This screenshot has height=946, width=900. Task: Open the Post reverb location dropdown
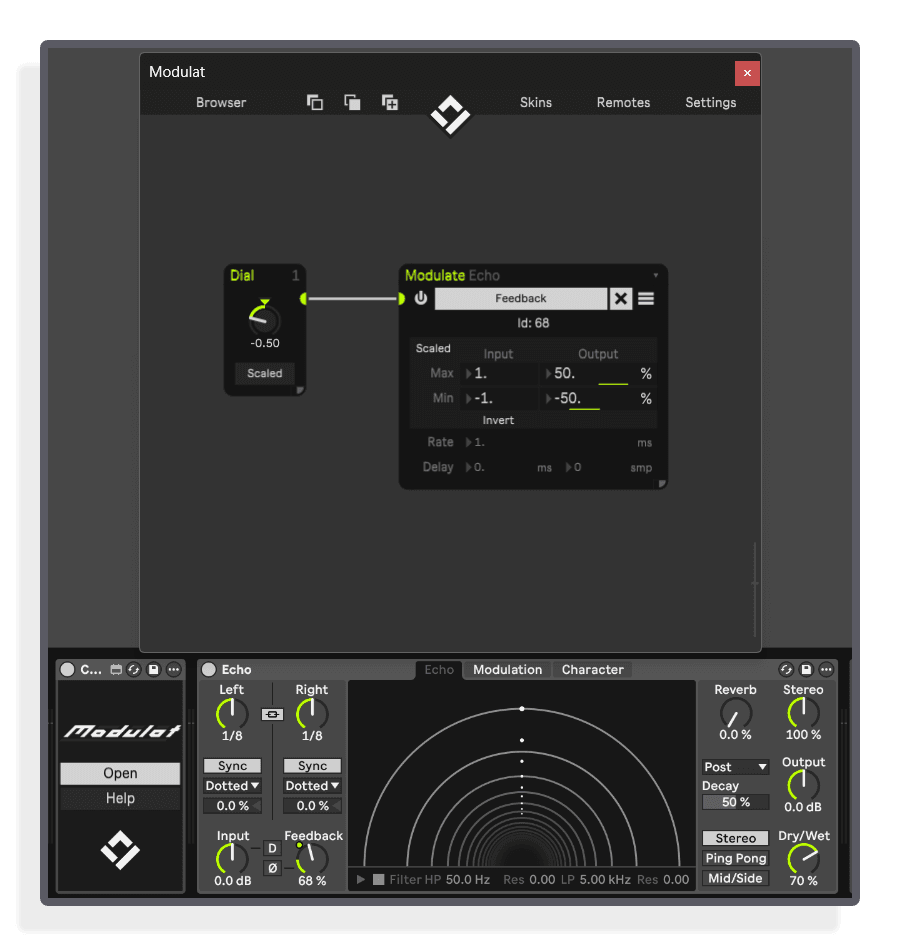(x=736, y=767)
